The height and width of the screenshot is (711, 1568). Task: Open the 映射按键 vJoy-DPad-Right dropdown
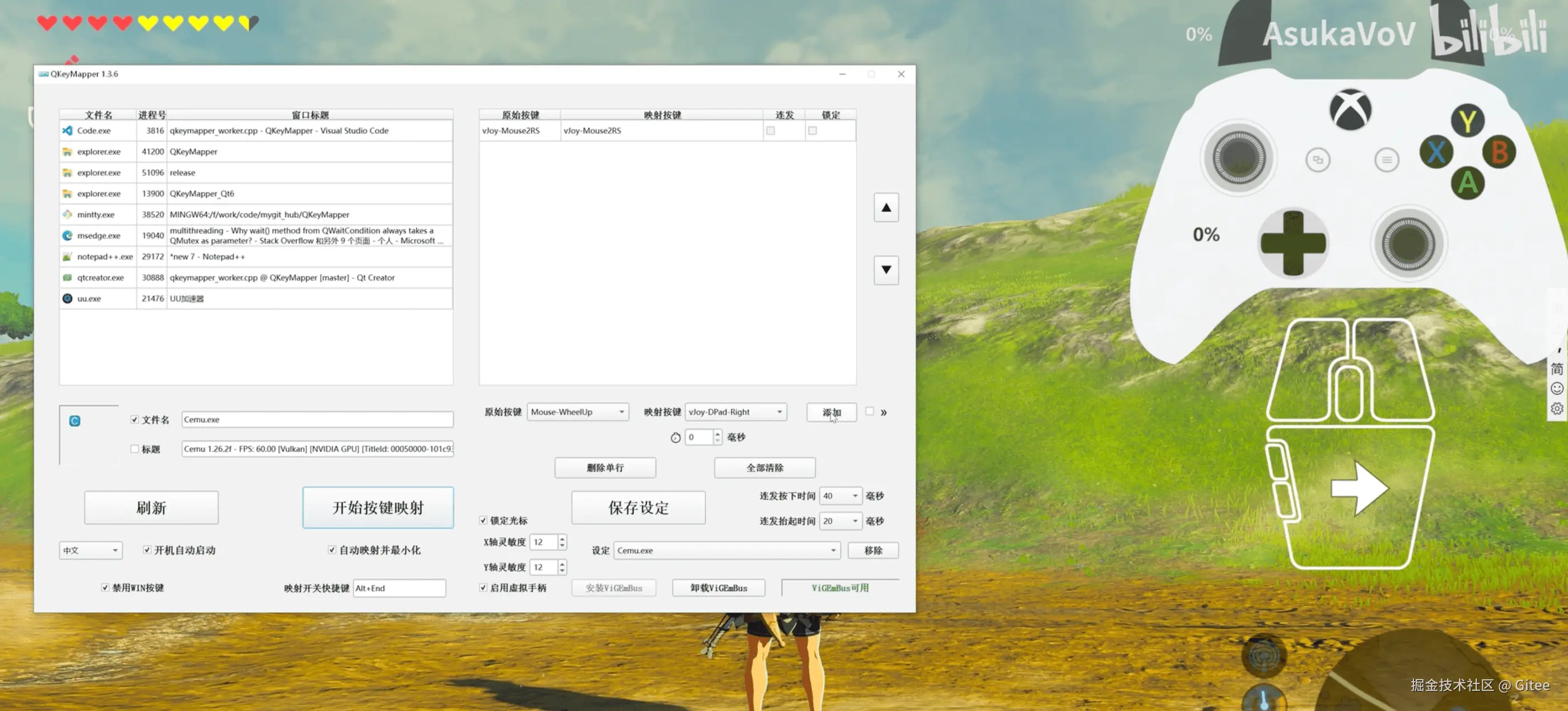pyautogui.click(x=735, y=412)
